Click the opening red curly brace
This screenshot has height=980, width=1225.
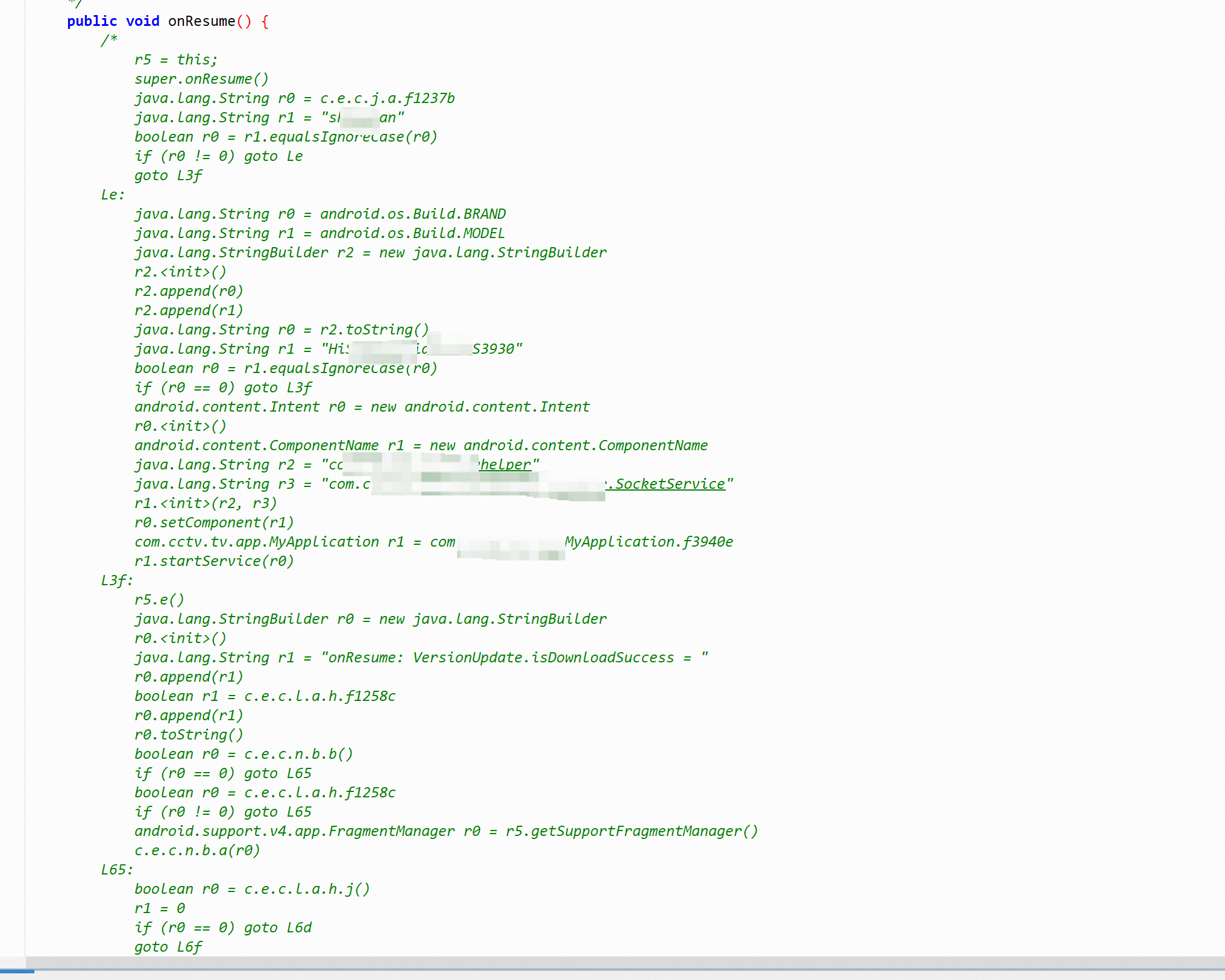click(265, 21)
